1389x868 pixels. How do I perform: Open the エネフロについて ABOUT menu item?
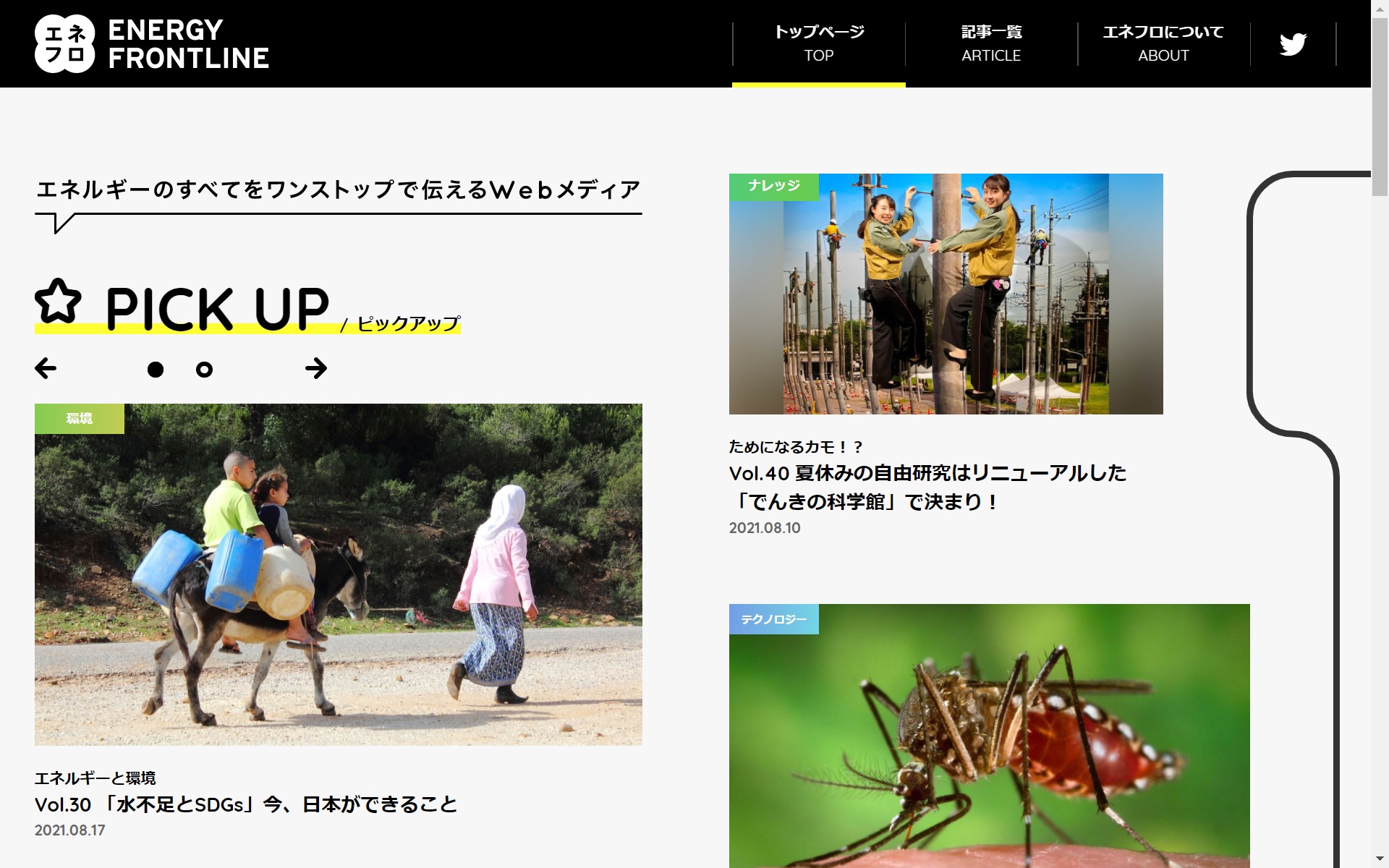click(1163, 43)
